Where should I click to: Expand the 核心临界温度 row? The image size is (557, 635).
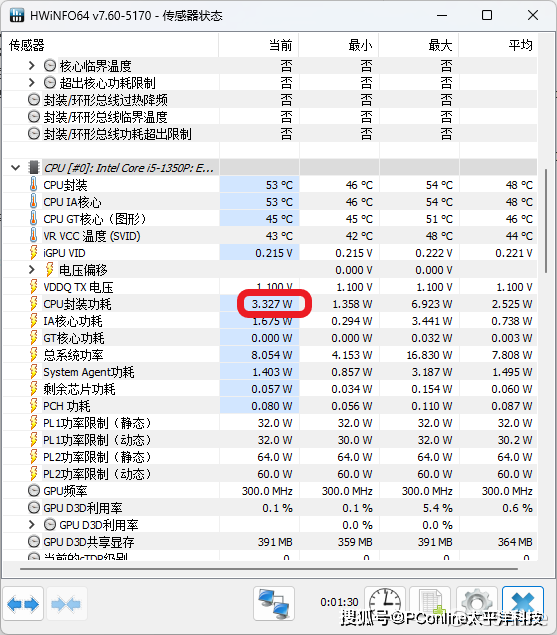32,66
